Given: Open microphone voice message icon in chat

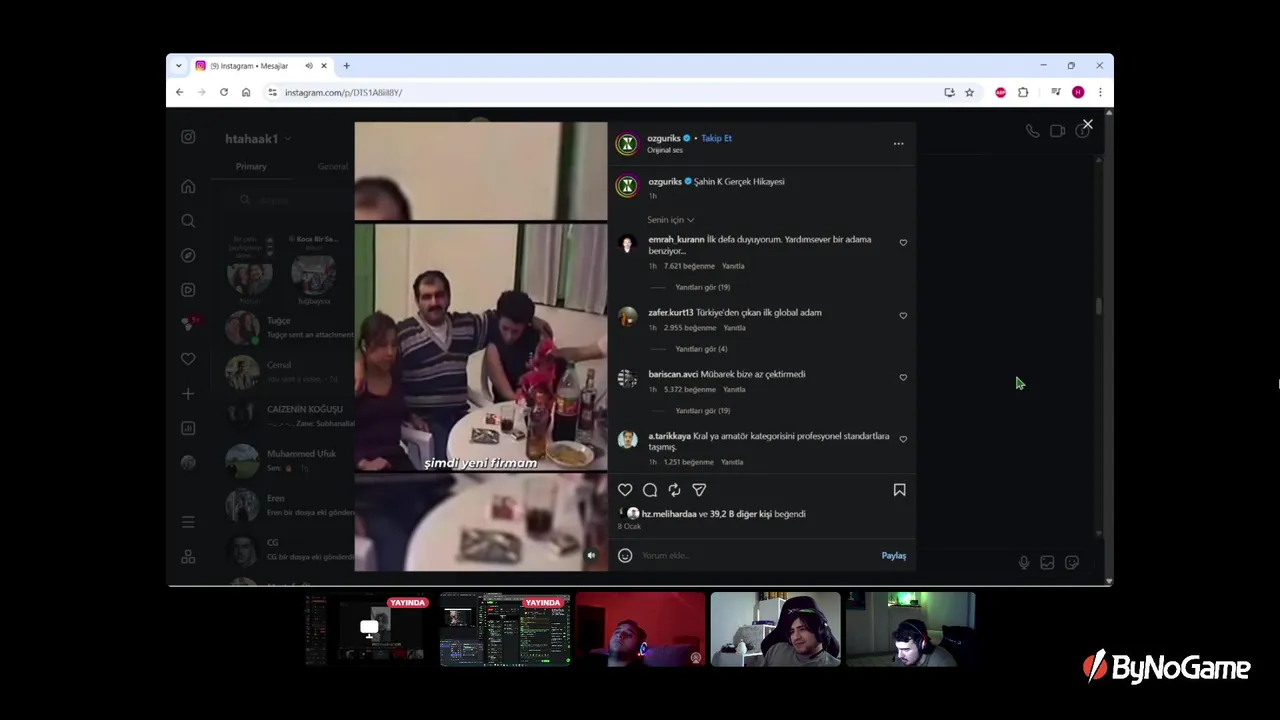Looking at the screenshot, I should [x=1024, y=563].
